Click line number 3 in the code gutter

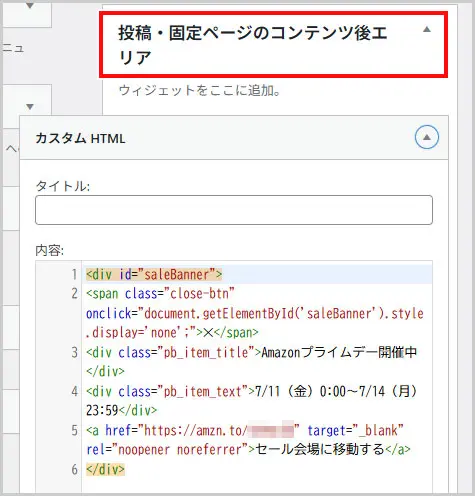(x=74, y=353)
